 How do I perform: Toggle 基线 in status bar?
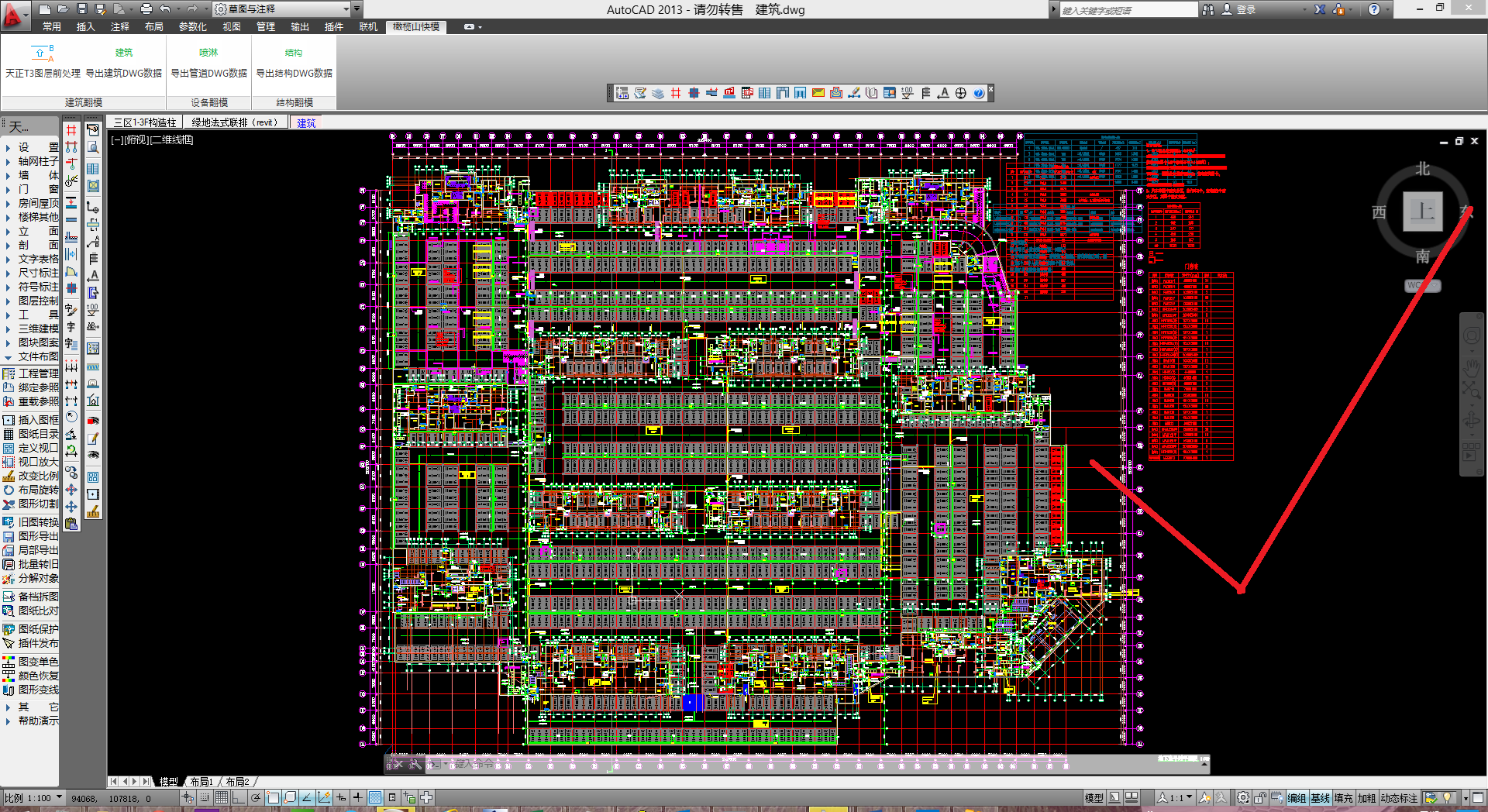pos(1320,798)
